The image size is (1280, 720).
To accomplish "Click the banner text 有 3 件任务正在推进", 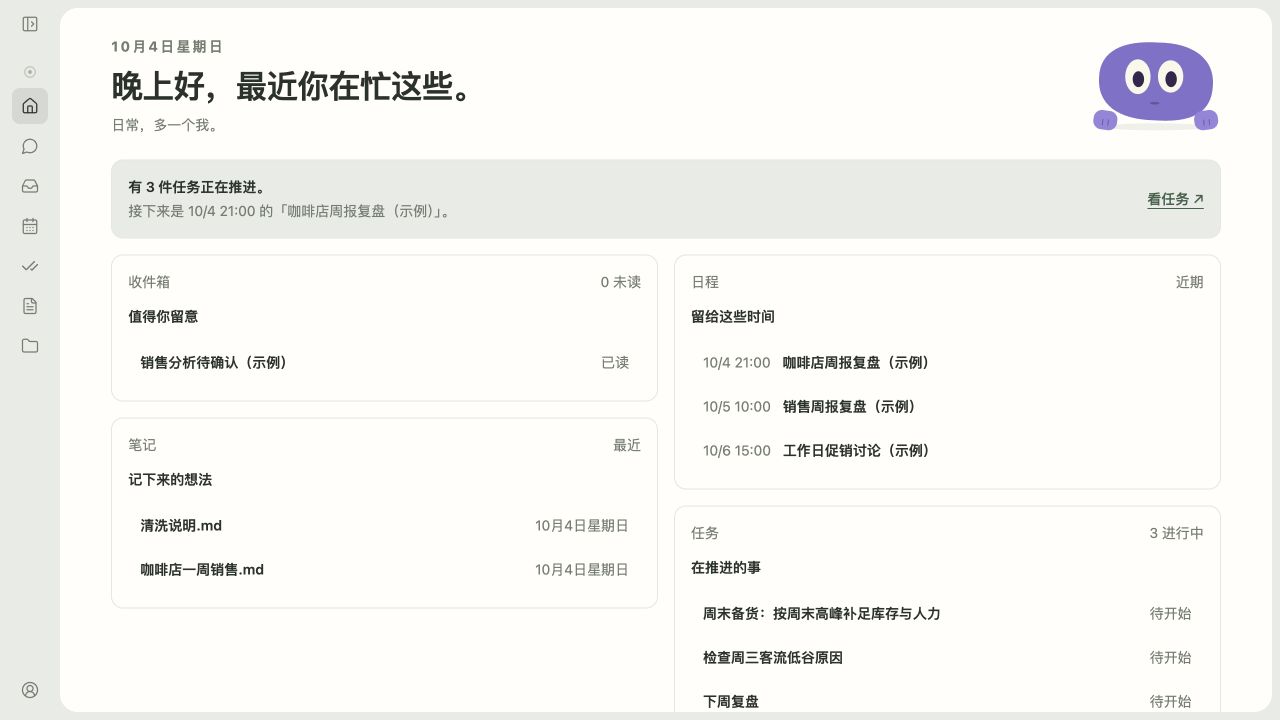I will (x=197, y=187).
